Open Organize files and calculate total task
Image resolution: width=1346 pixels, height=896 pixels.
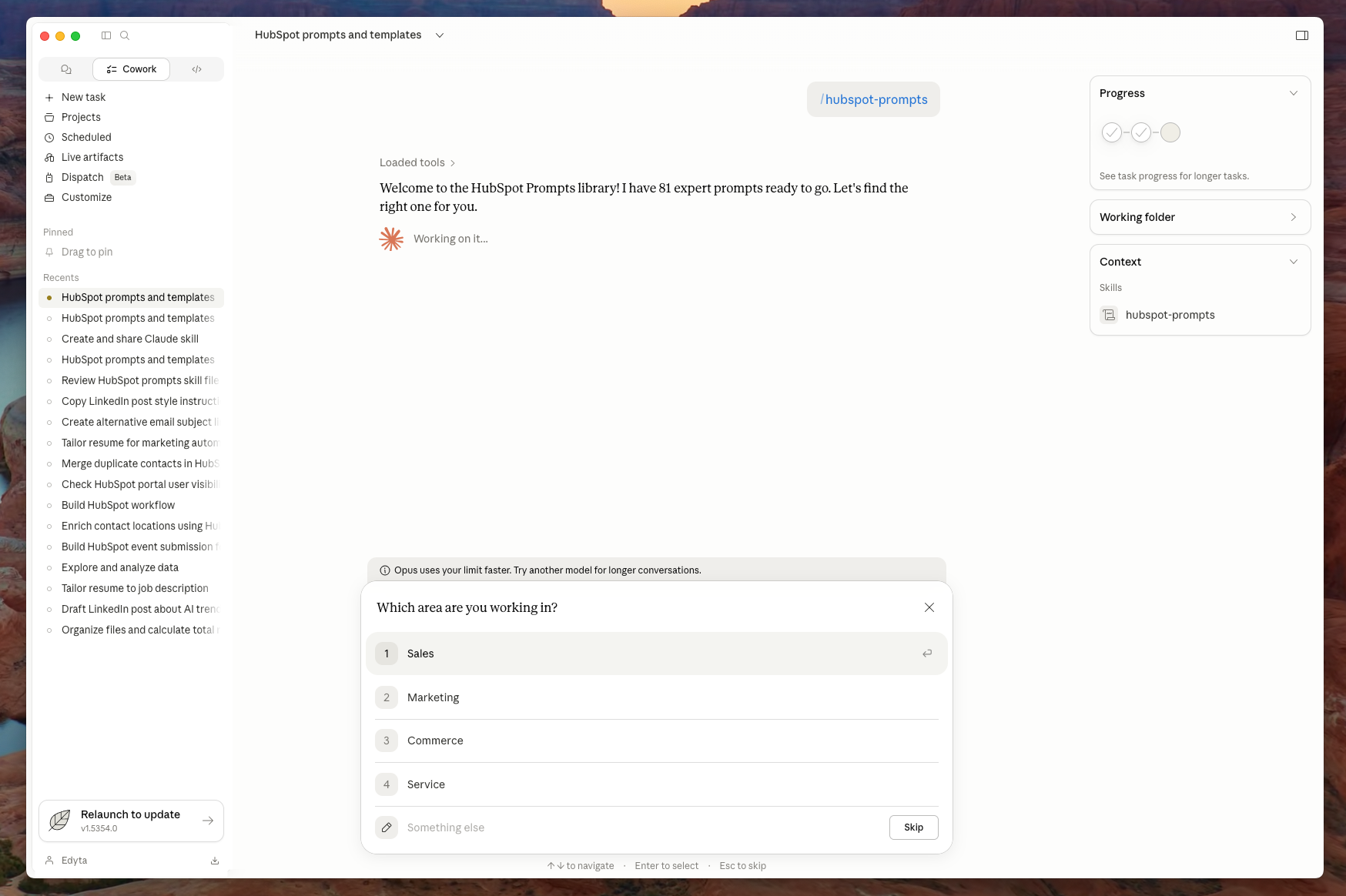pyautogui.click(x=131, y=630)
